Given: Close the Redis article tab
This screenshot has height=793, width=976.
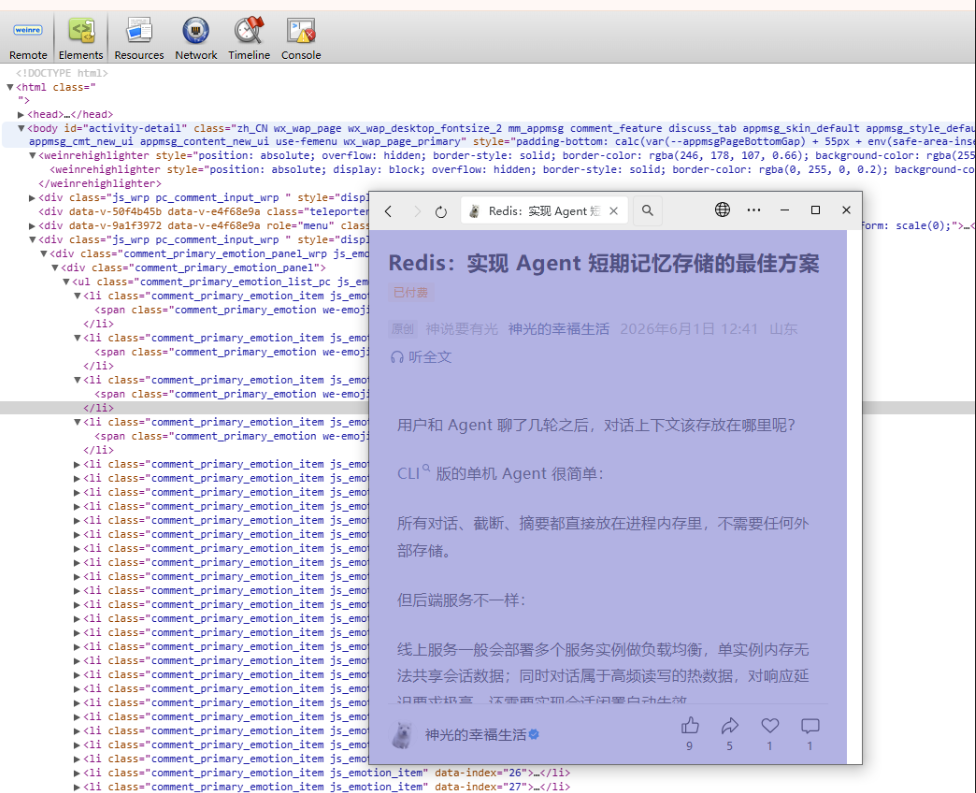Looking at the screenshot, I should [614, 211].
